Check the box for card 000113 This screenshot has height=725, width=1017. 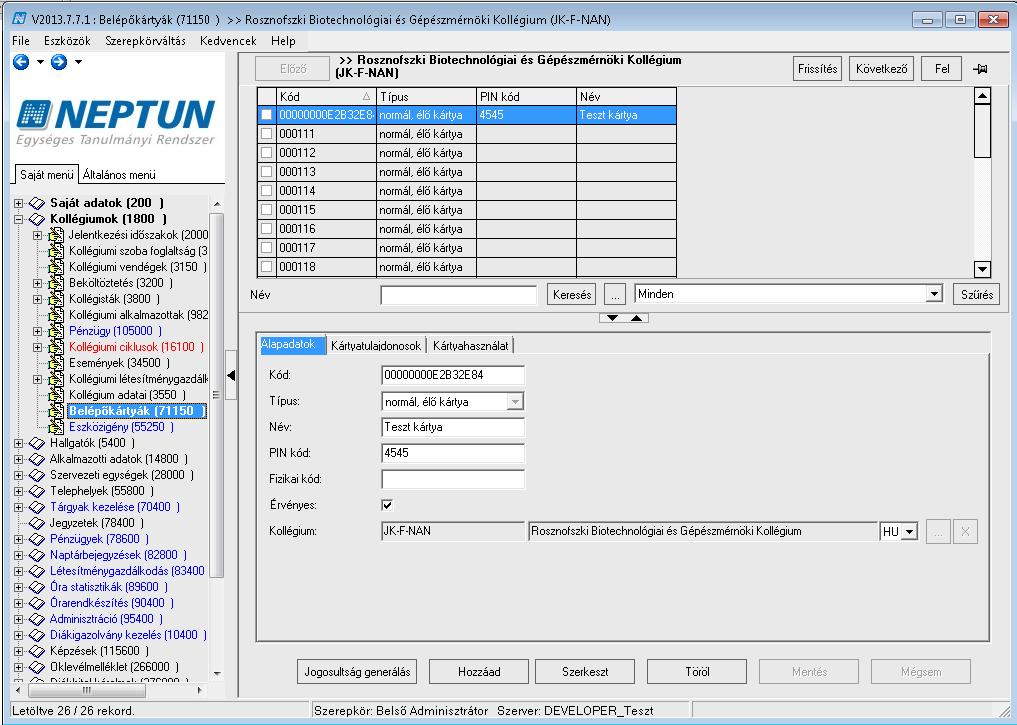coord(267,172)
